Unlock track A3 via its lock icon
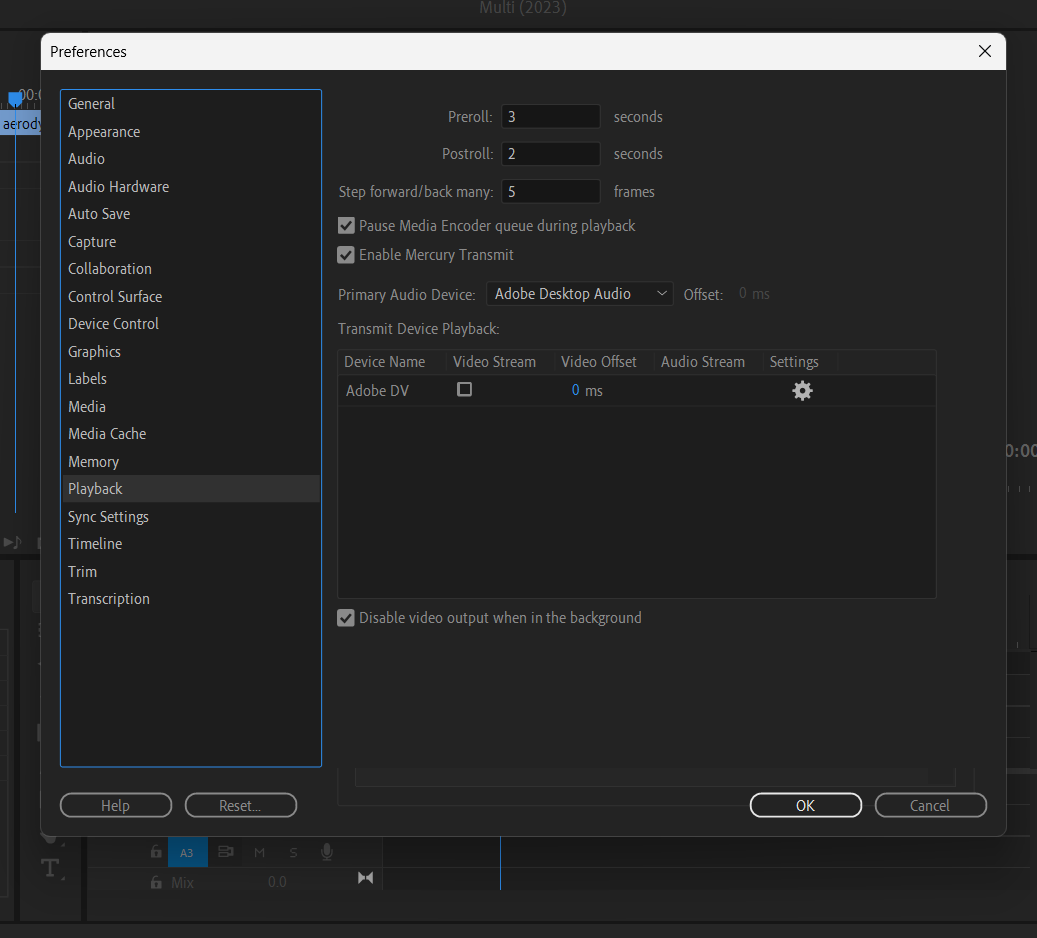The height and width of the screenshot is (938, 1037). 156,852
